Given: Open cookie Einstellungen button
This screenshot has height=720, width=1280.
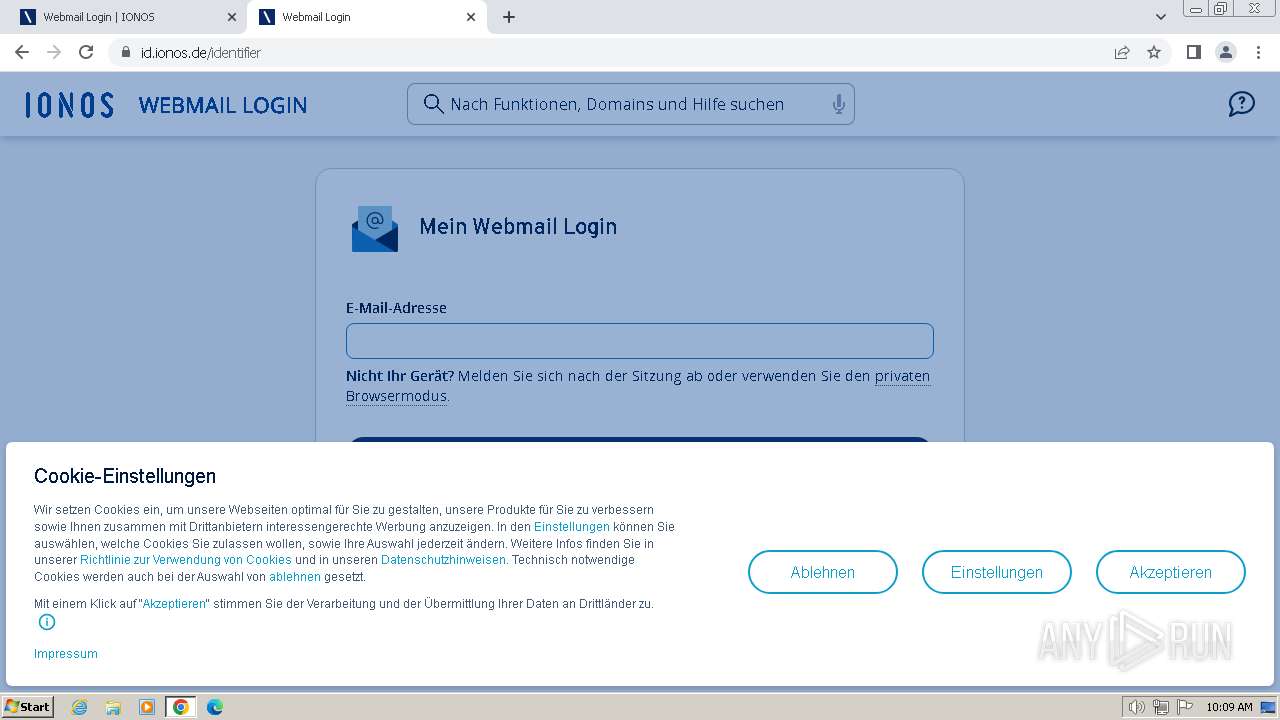Looking at the screenshot, I should (997, 572).
